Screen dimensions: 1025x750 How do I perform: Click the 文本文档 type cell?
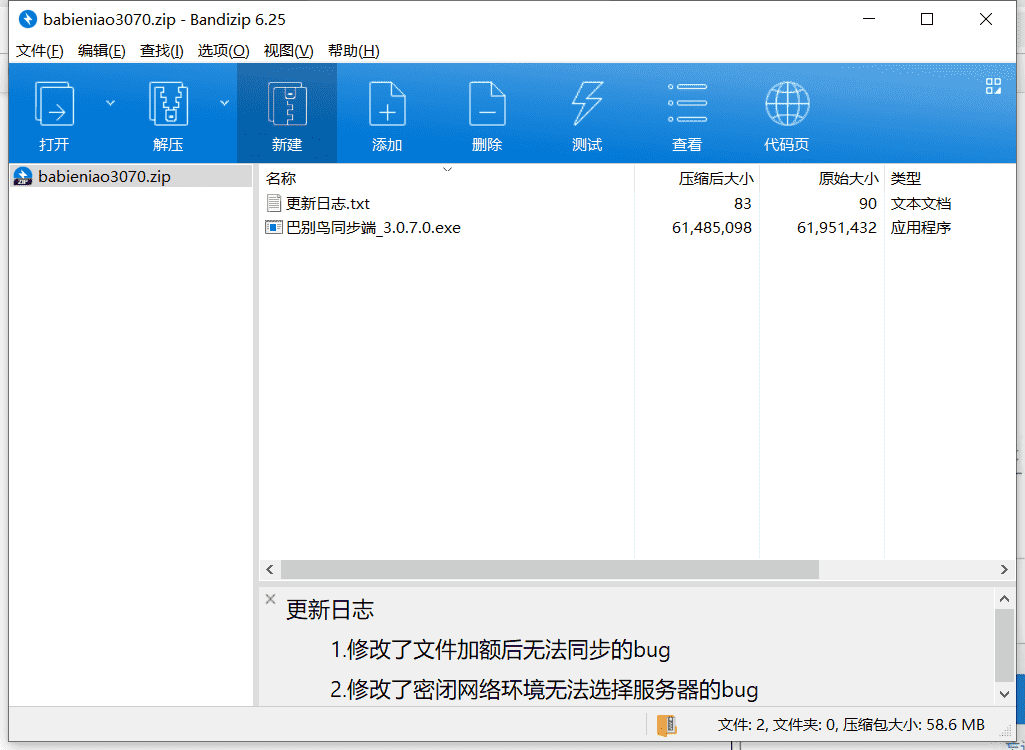click(920, 203)
